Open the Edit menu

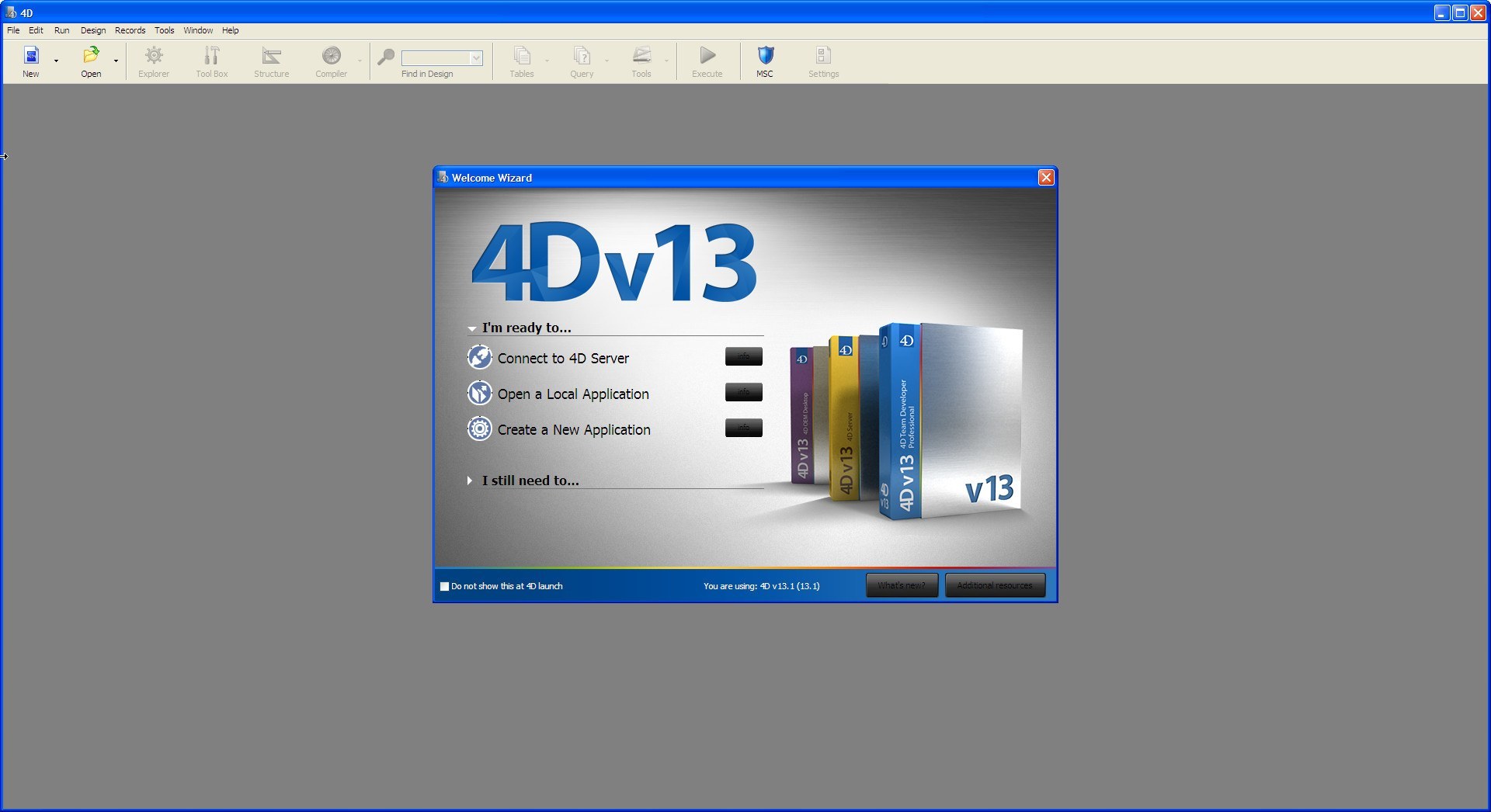coord(36,30)
